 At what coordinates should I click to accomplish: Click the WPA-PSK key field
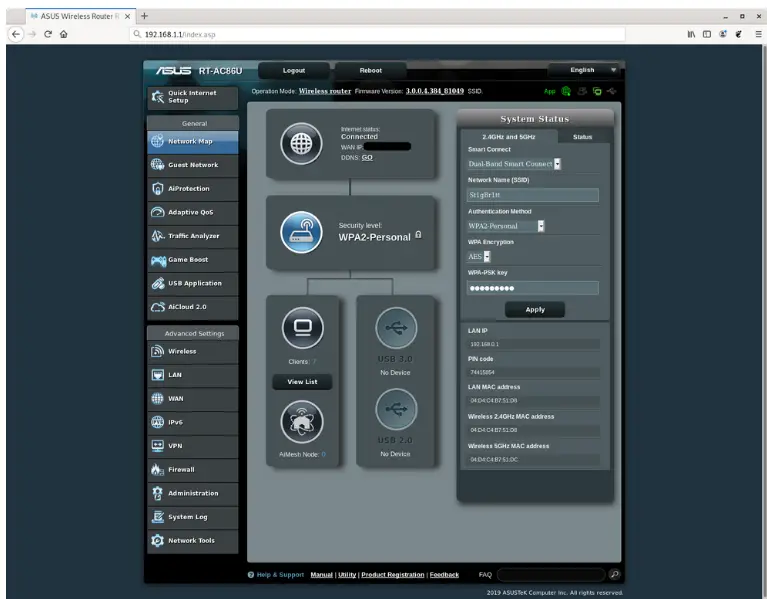pyautogui.click(x=533, y=288)
